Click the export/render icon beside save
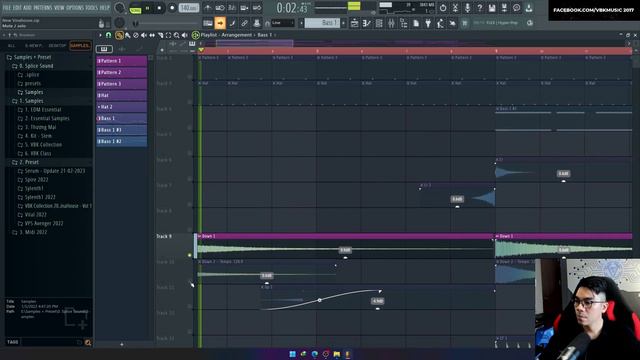Image resolution: width=640 pixels, height=360 pixels. [x=504, y=8]
